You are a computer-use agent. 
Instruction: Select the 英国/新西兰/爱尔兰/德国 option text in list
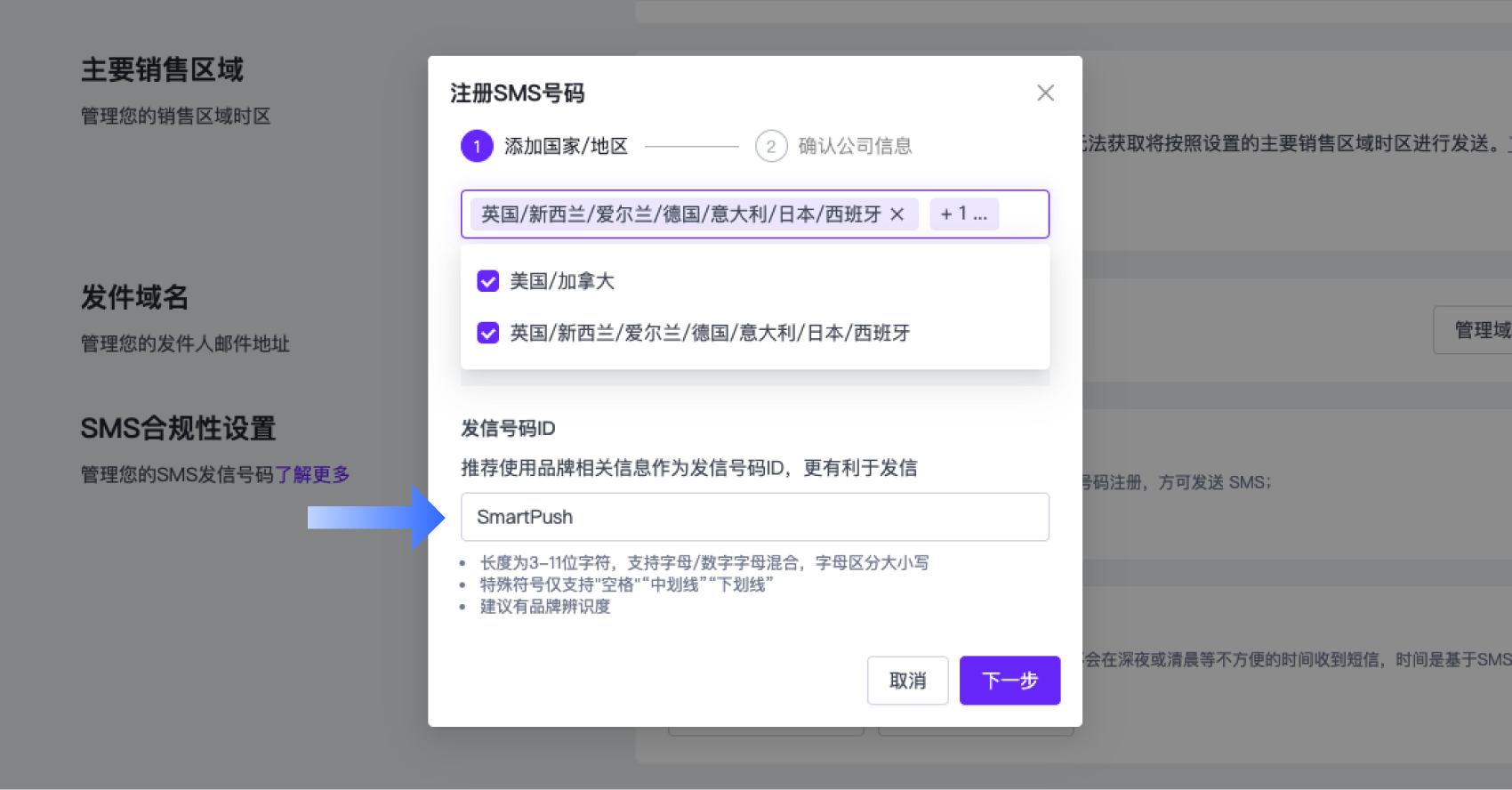point(710,333)
